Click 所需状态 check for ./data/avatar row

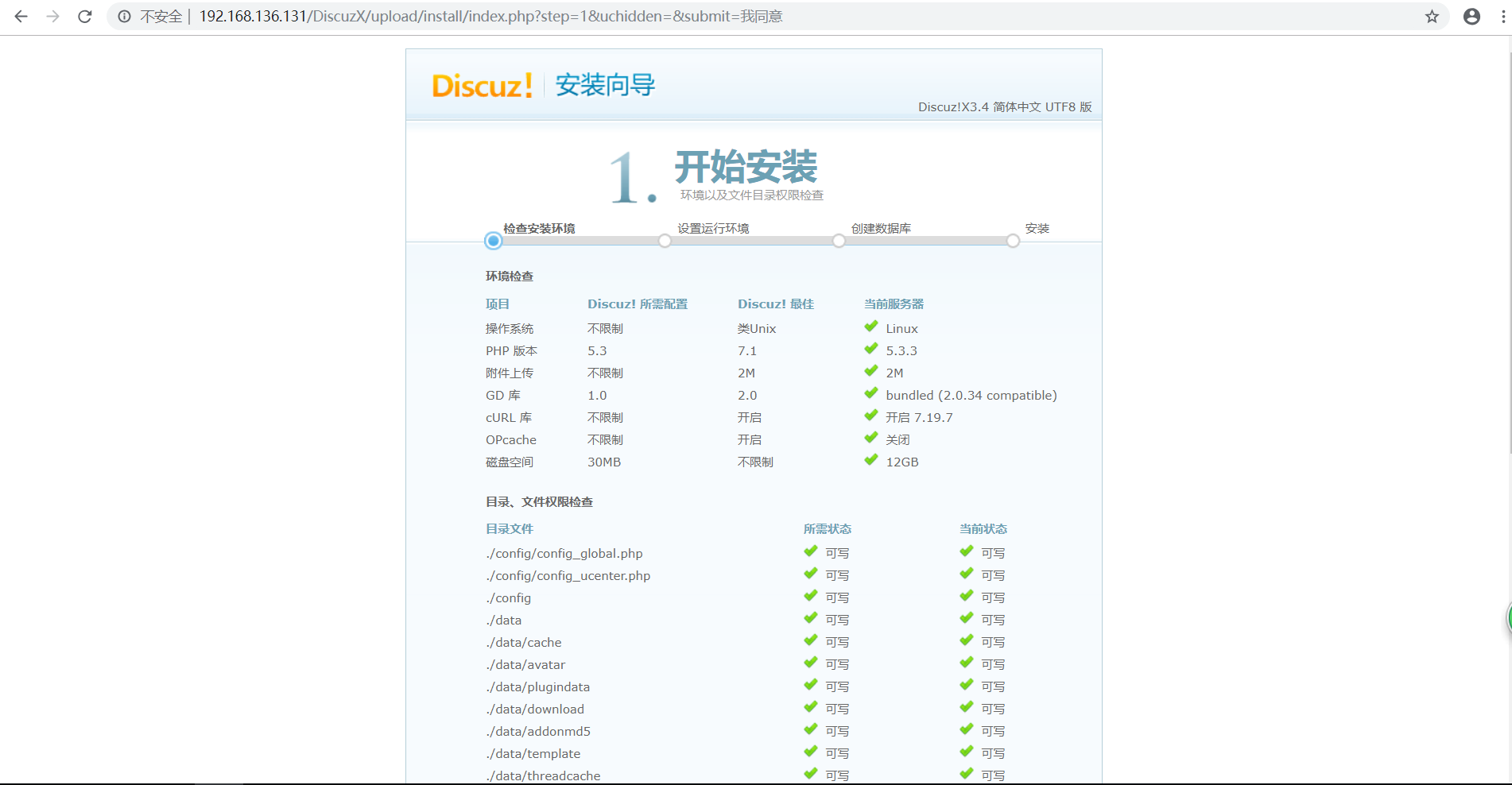[811, 662]
